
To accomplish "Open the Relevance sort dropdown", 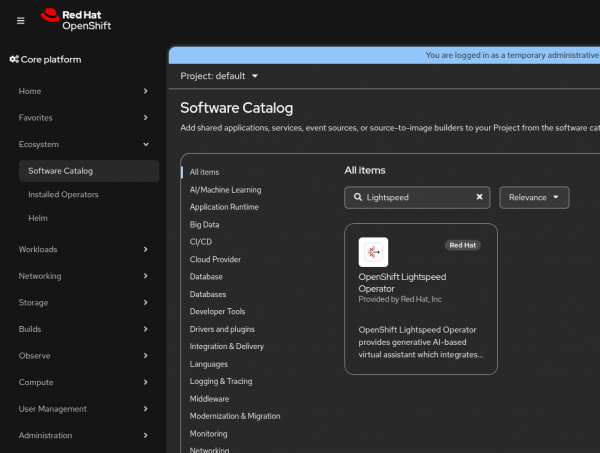I will coord(534,197).
